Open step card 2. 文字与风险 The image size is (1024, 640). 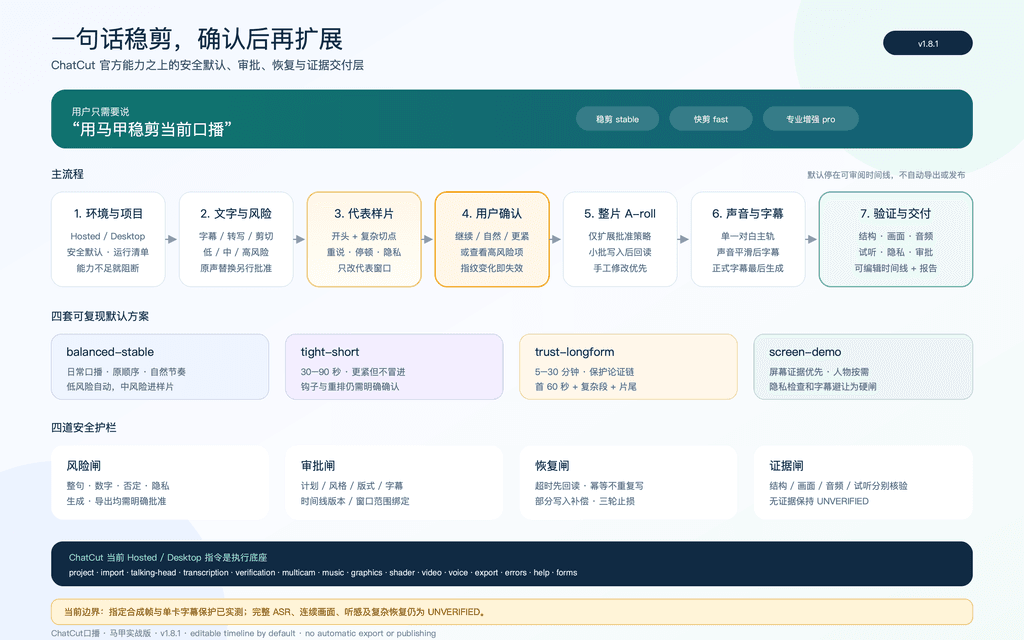pos(236,239)
